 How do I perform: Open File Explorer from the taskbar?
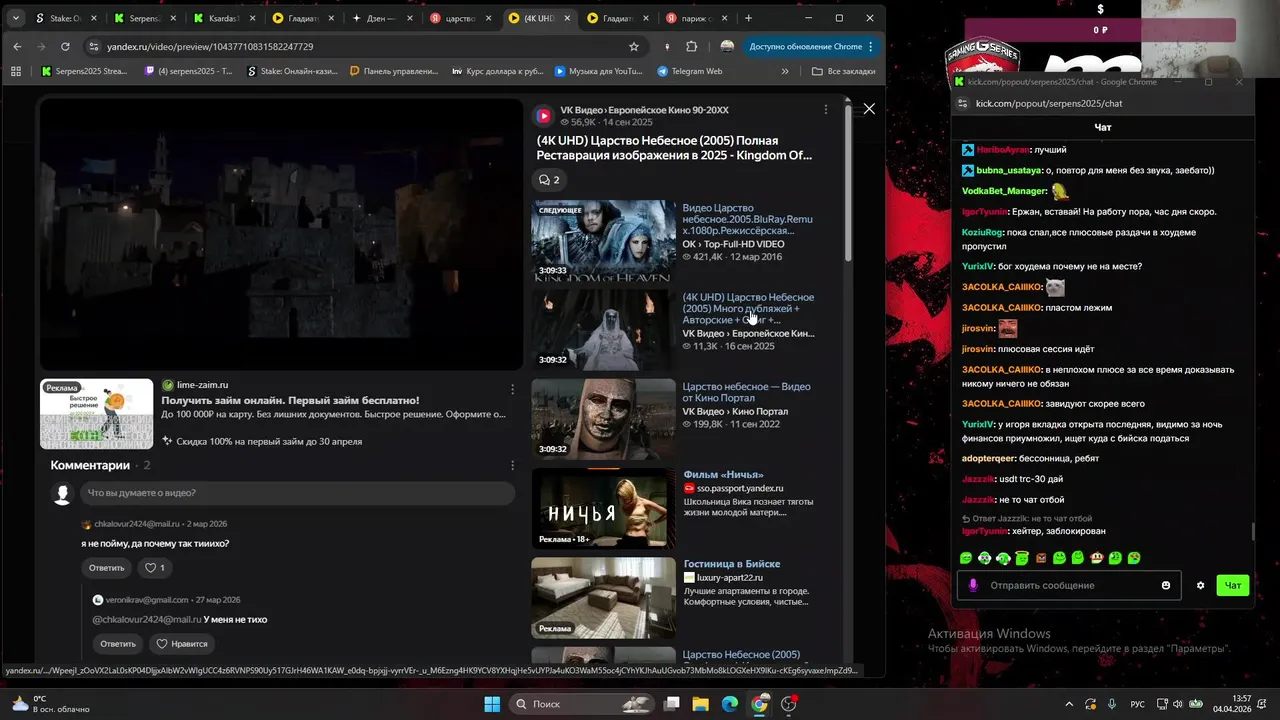click(700, 704)
